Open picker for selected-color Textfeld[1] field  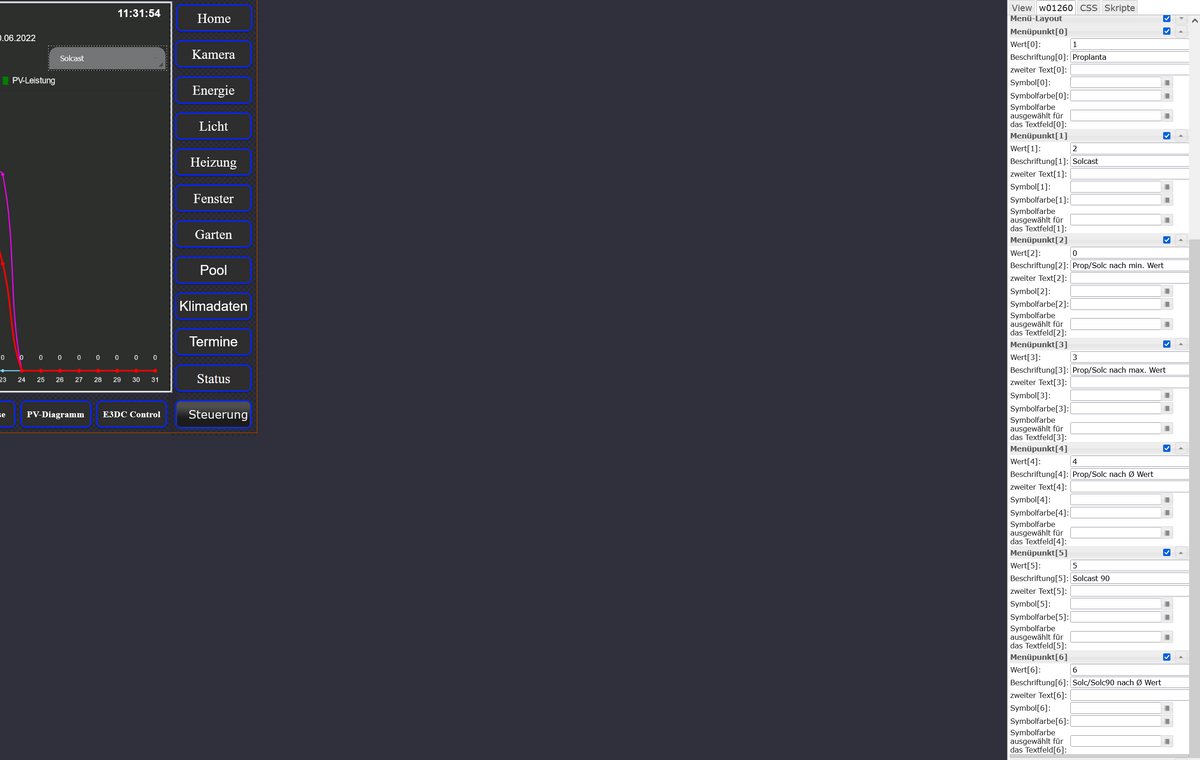point(1167,220)
